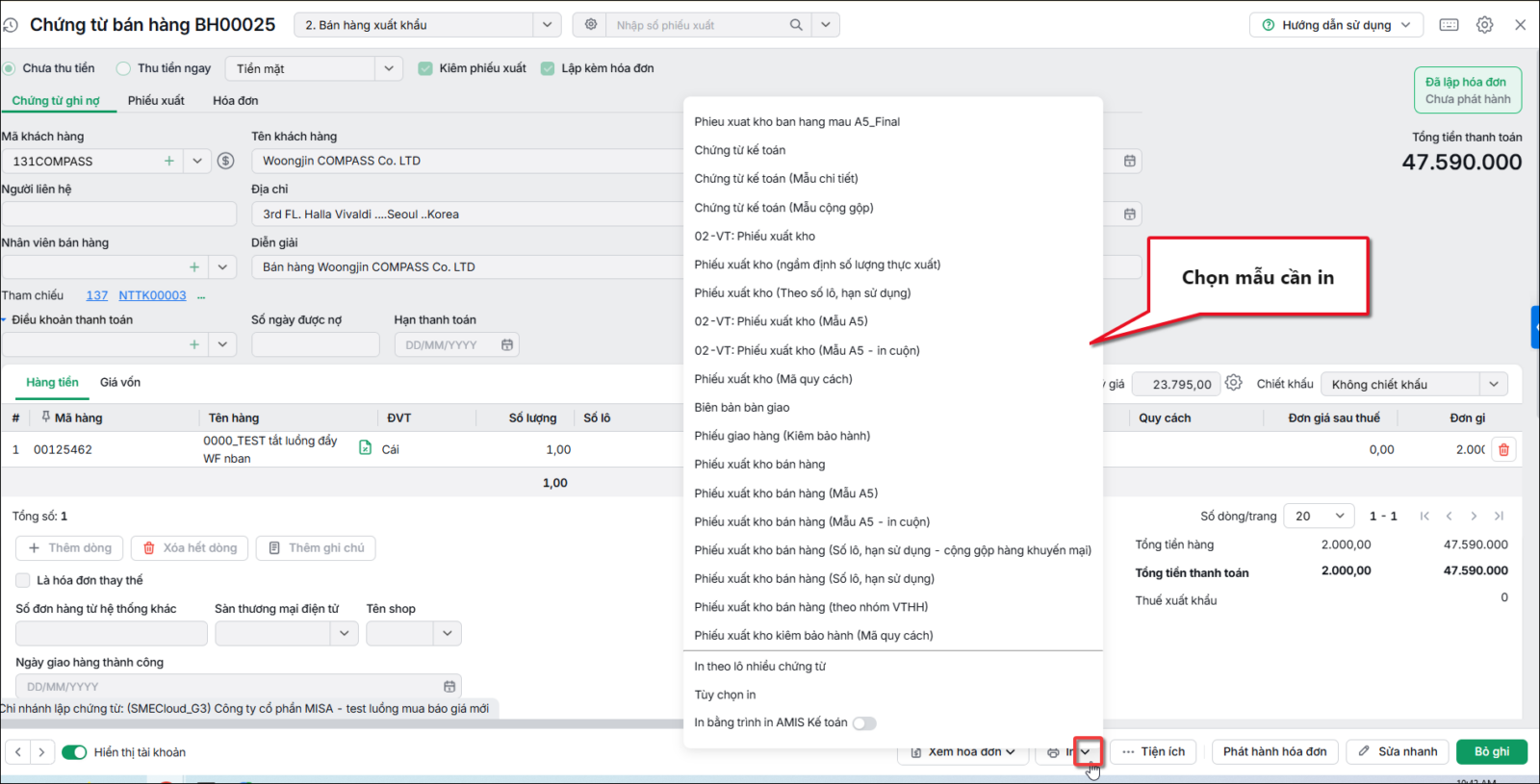The height and width of the screenshot is (784, 1540).
Task: Open reference link NTTK00003
Action: click(x=152, y=295)
